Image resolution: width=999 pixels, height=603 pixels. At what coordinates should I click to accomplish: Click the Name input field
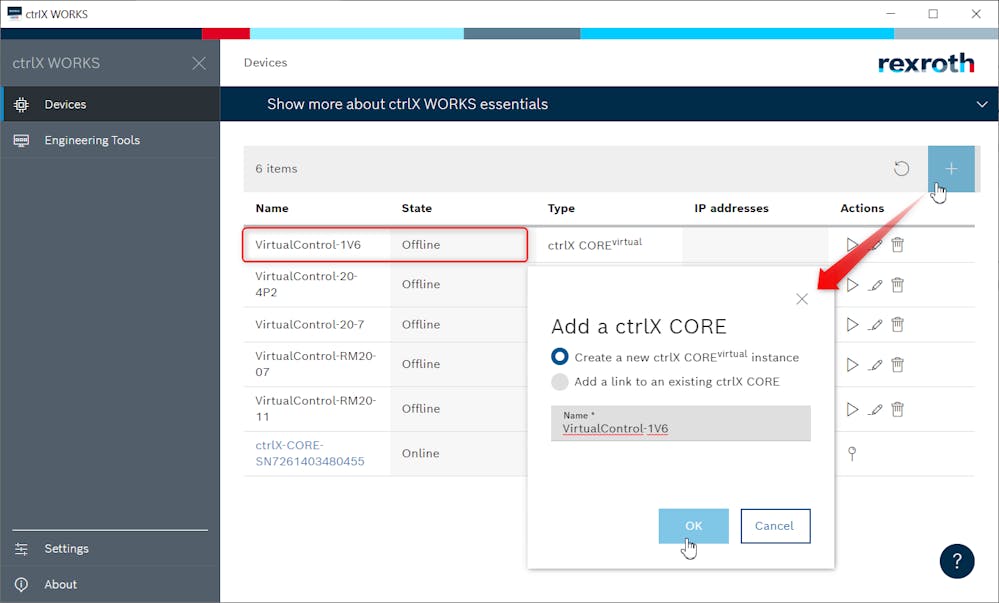(680, 423)
